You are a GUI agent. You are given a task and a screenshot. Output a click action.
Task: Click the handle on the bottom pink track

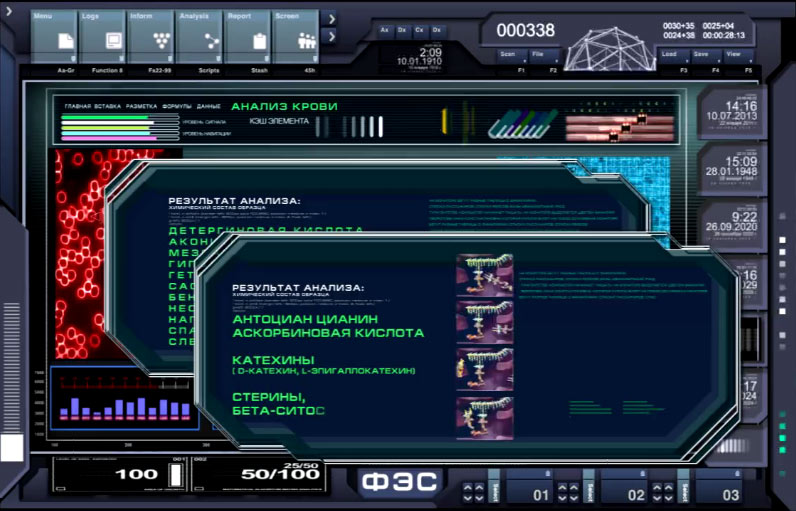coord(614,136)
